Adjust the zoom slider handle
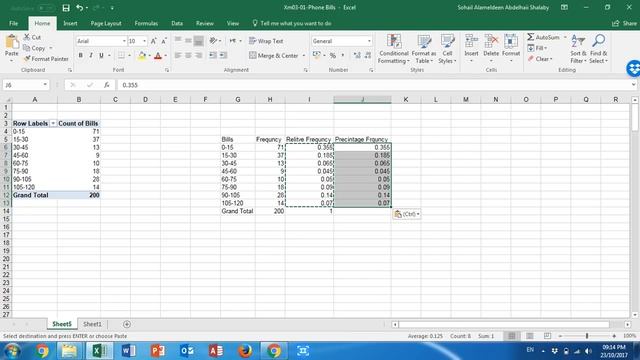Screen dimensions: 640x360 587,336
